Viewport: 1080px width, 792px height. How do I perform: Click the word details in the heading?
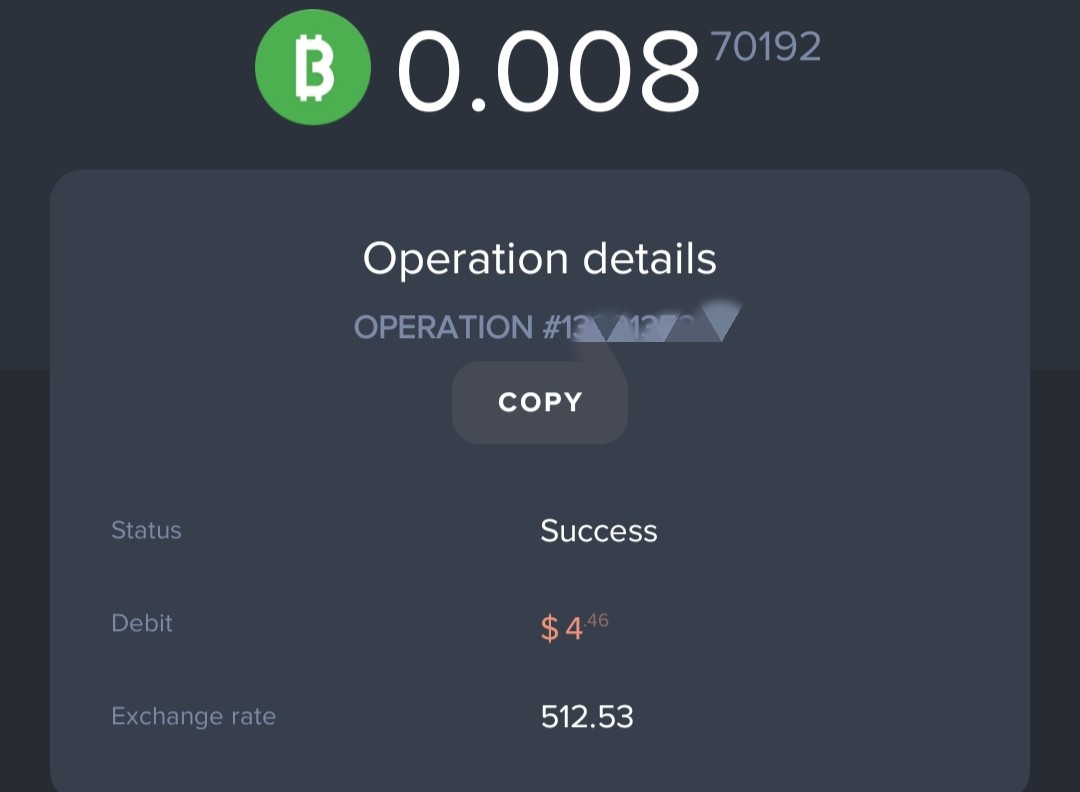click(x=650, y=259)
